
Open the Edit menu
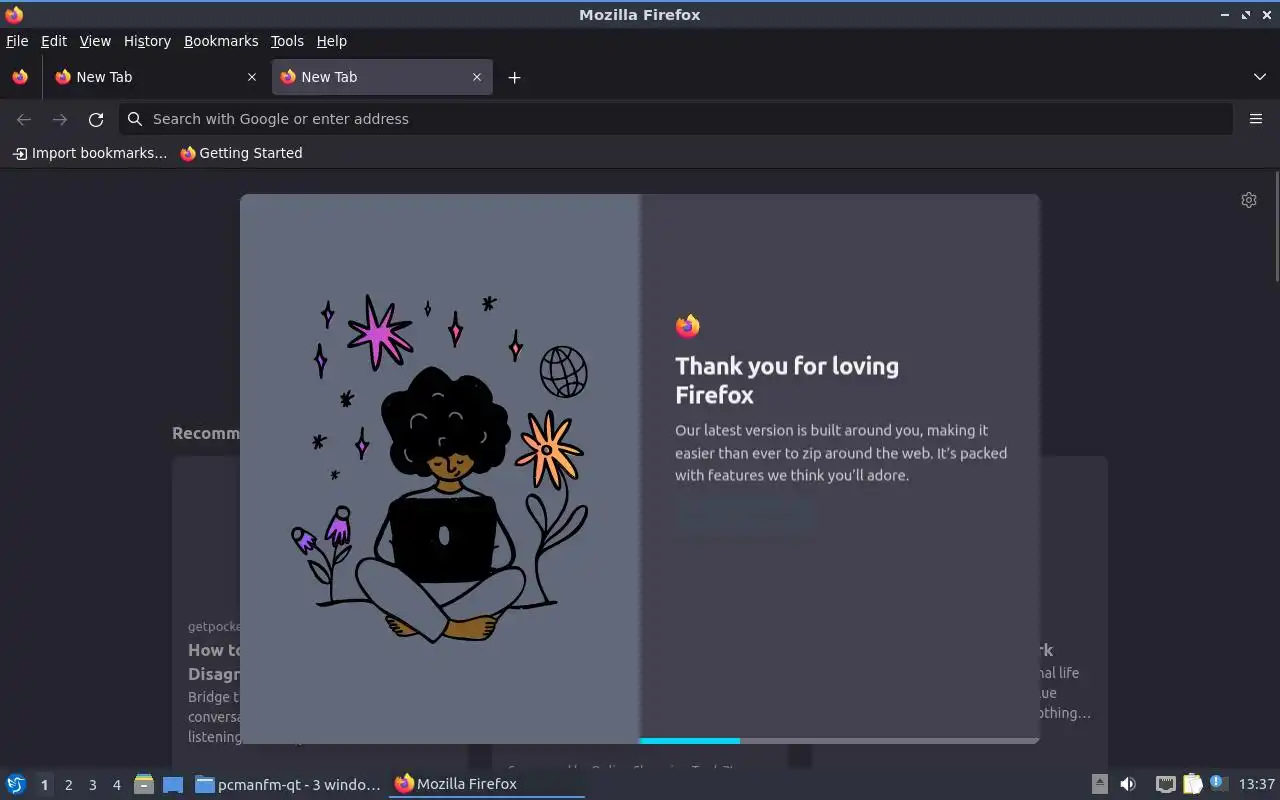coord(53,41)
